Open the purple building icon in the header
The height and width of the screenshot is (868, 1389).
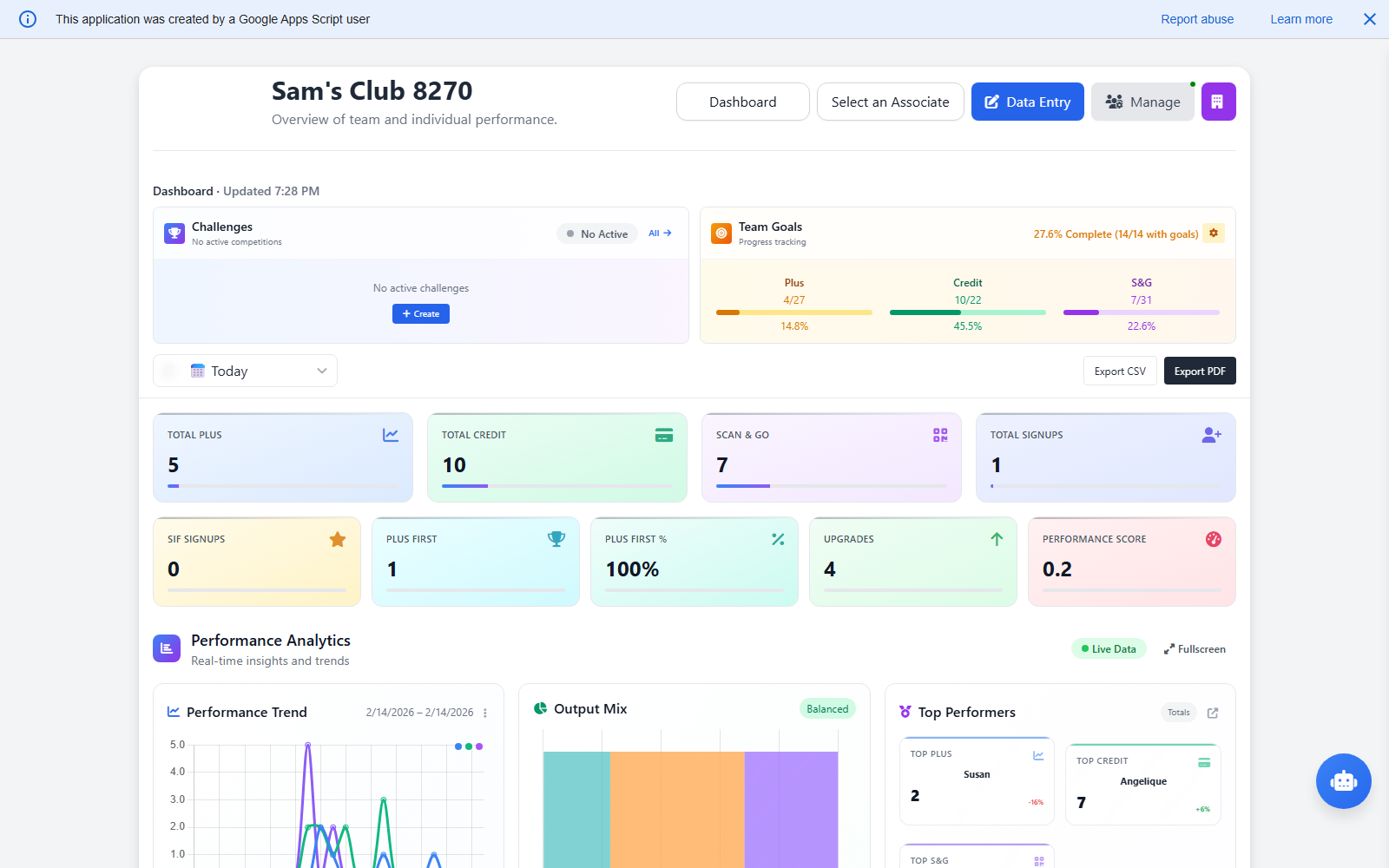(1218, 102)
